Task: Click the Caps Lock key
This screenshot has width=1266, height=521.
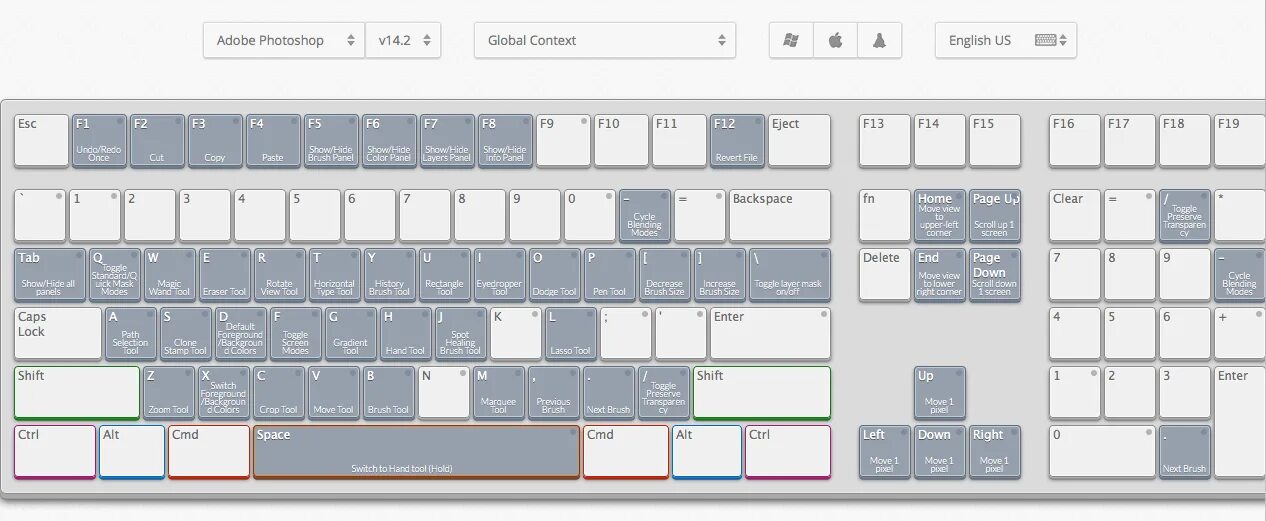Action: click(x=58, y=334)
